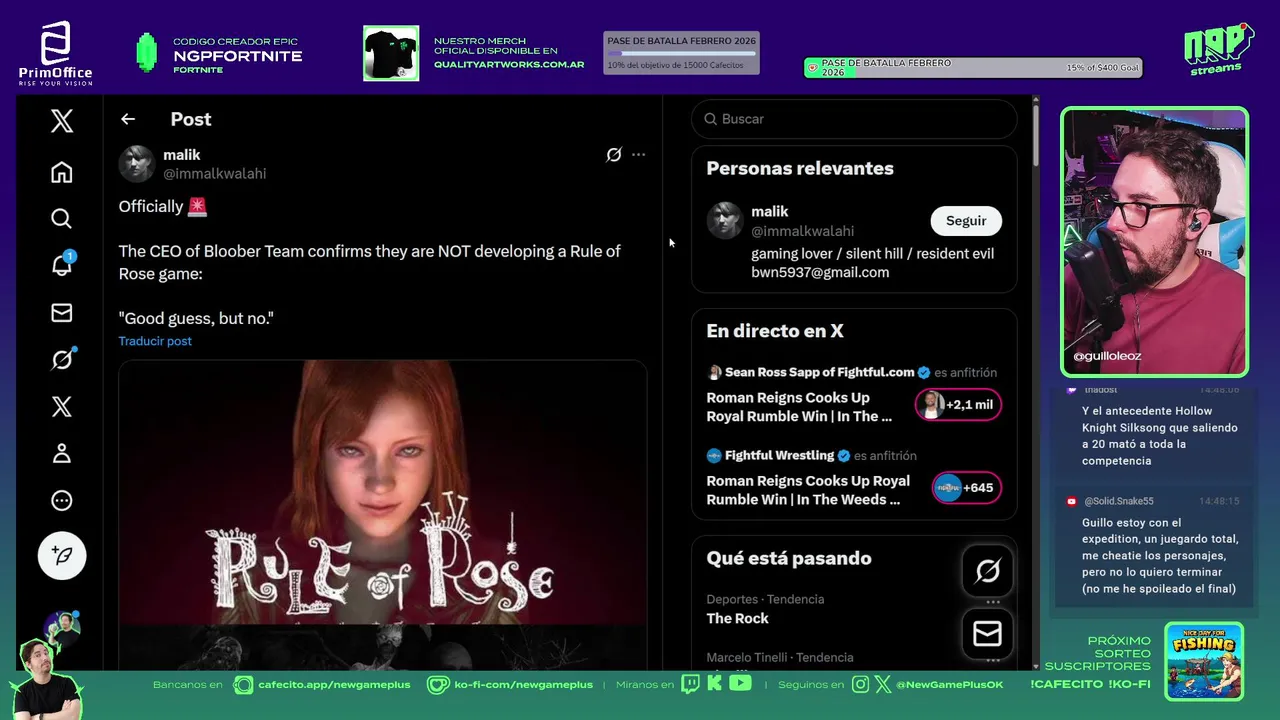Click Nice Day for Fishing game thumbnail
Image resolution: width=1280 pixels, height=720 pixels.
1204,661
